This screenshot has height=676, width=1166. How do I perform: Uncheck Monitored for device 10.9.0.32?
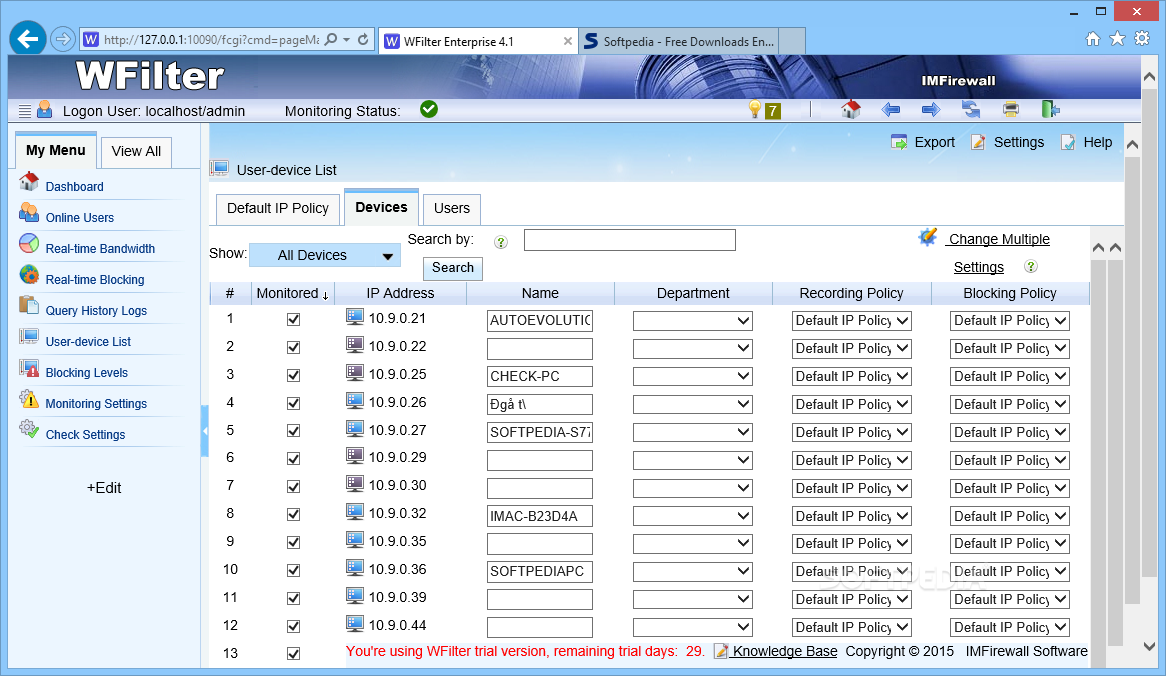click(294, 515)
